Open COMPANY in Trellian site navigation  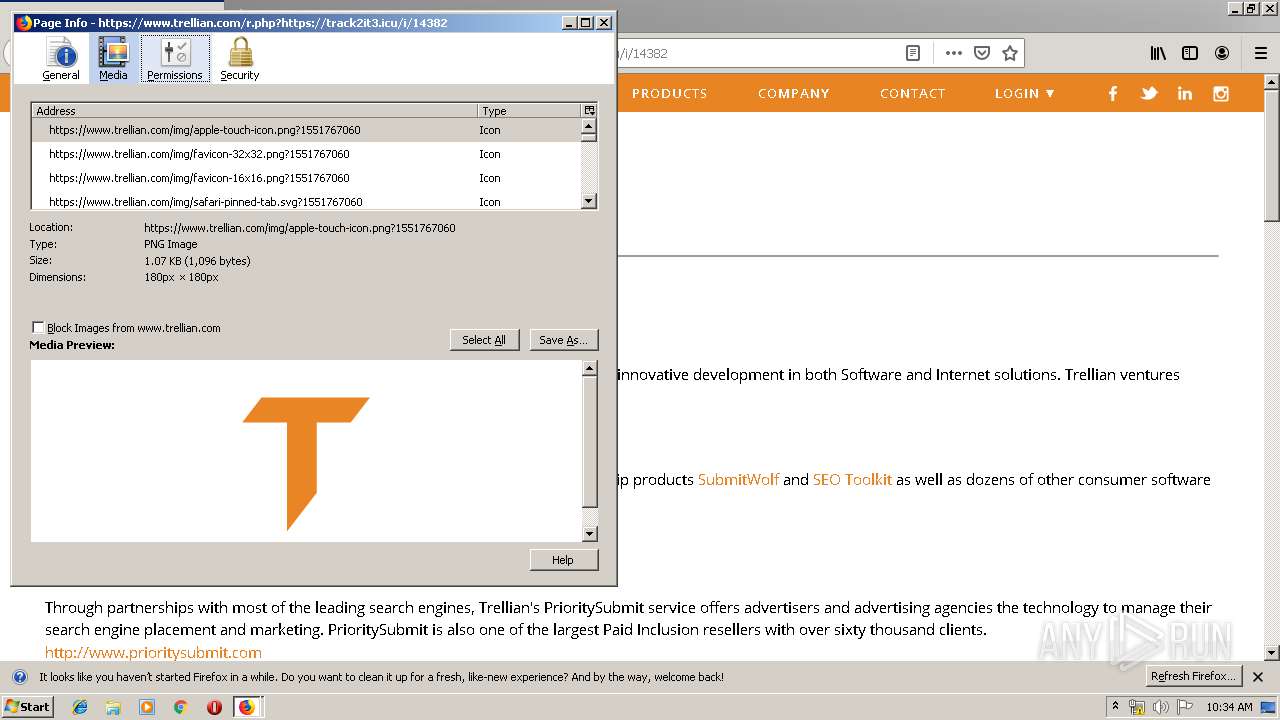pos(794,93)
